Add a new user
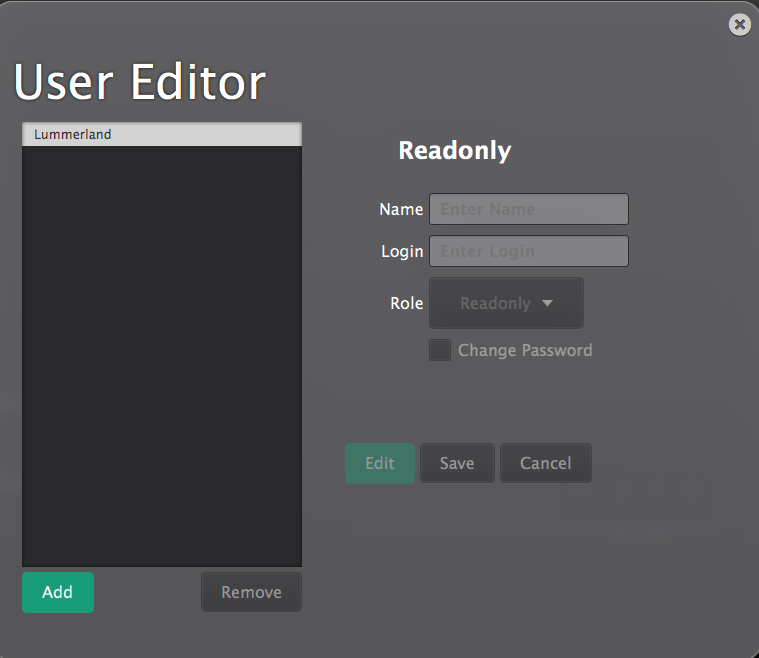759x658 pixels. tap(58, 592)
